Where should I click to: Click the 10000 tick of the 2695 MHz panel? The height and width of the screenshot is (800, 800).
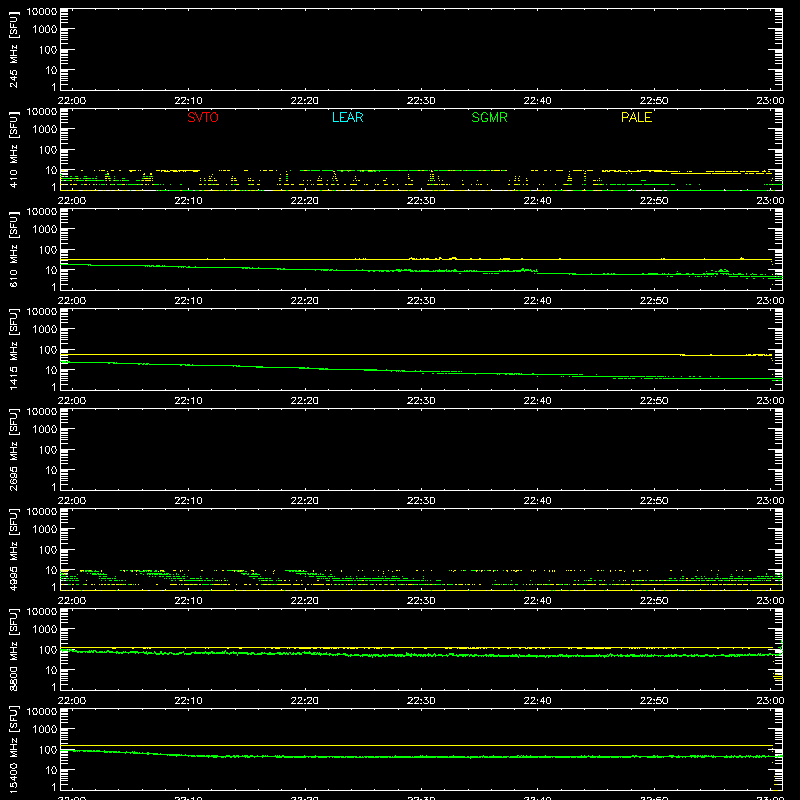(x=42, y=412)
